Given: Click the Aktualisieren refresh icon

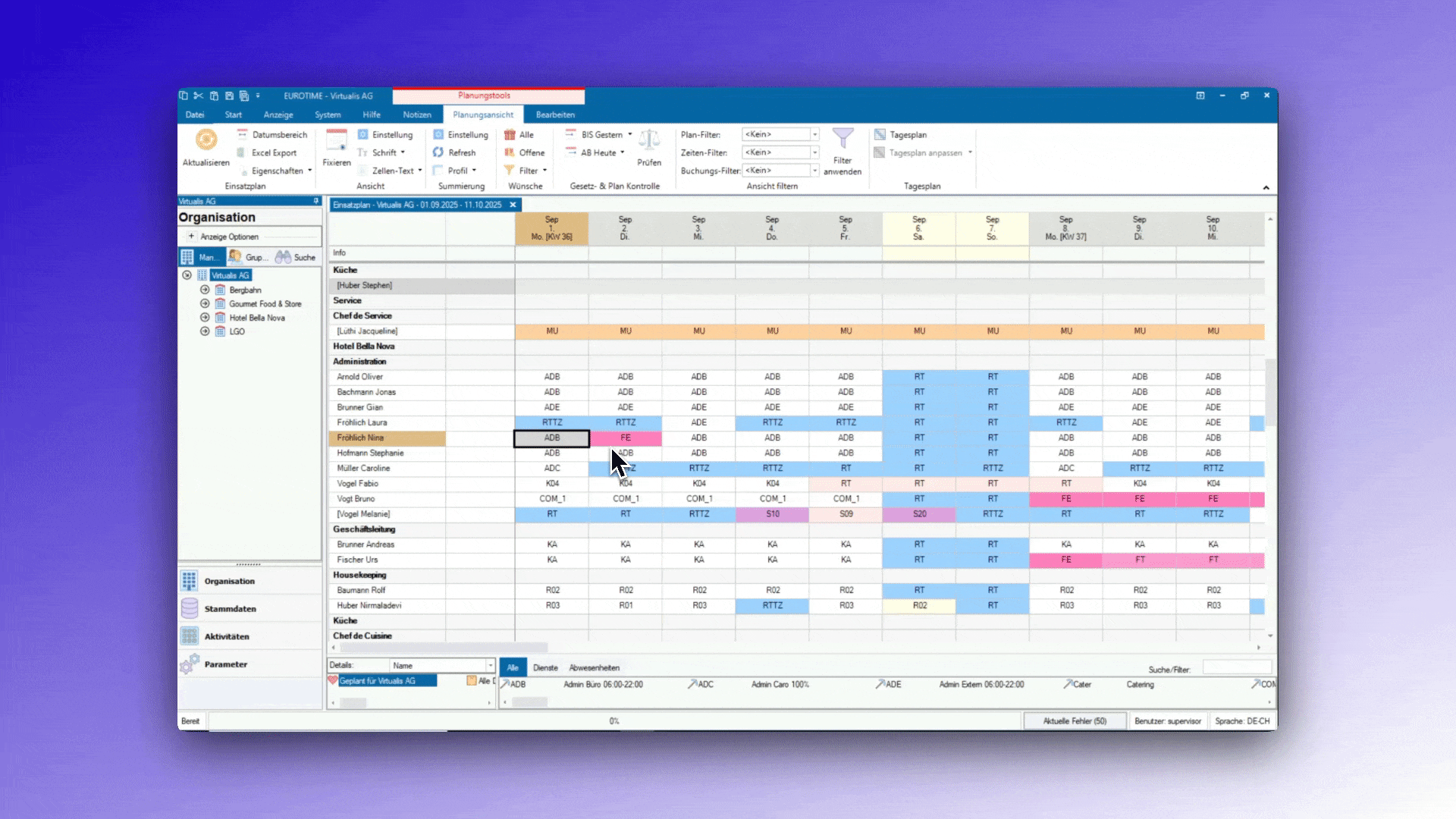Looking at the screenshot, I should [206, 140].
